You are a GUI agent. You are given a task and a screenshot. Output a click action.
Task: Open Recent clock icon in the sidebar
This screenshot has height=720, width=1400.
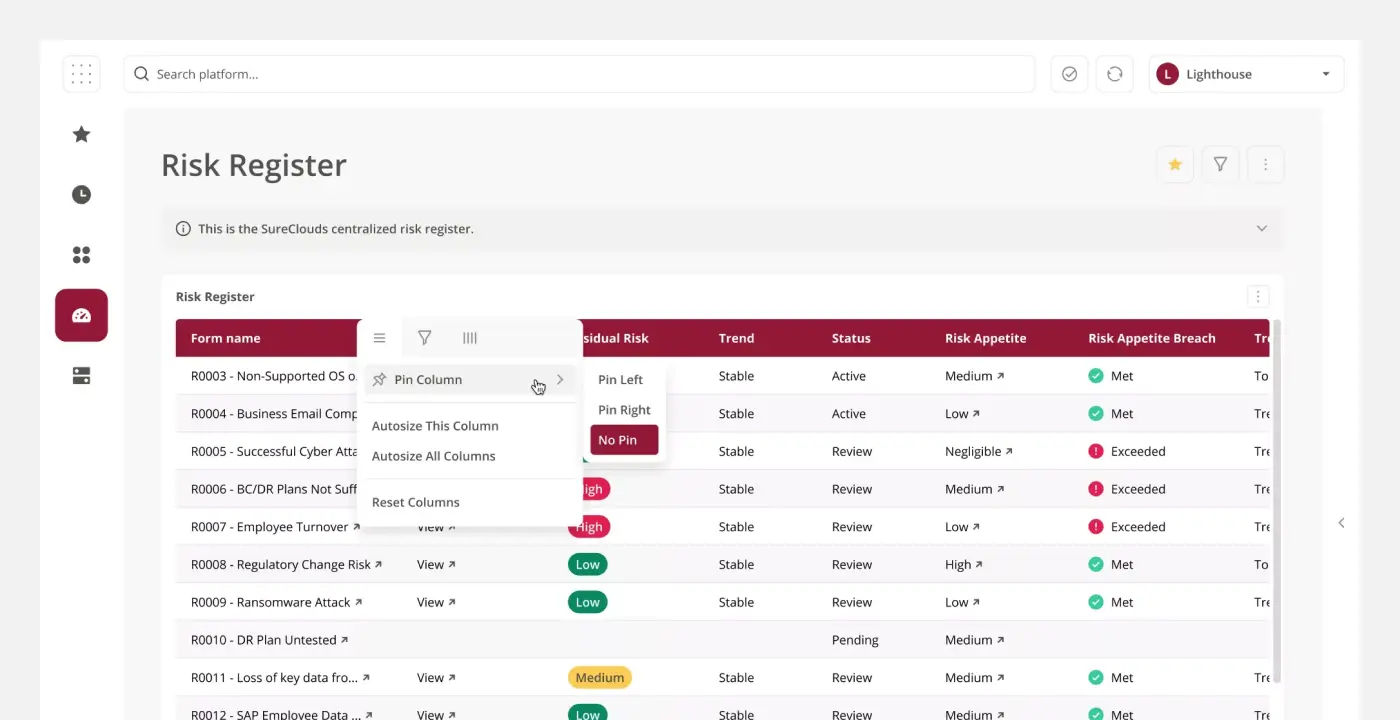point(81,195)
